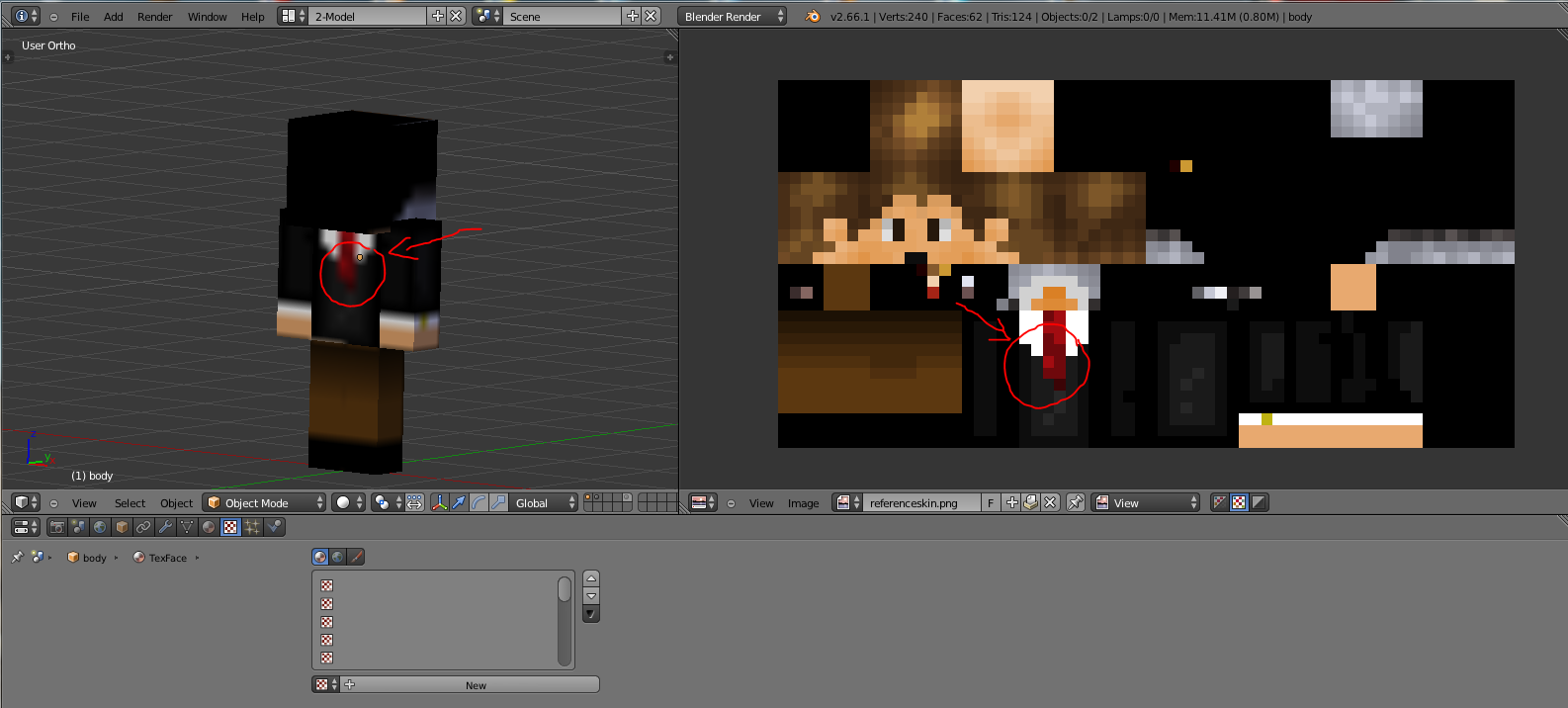Image resolution: width=1568 pixels, height=708 pixels.
Task: Open the Modifiers wrench tab
Action: tap(165, 527)
